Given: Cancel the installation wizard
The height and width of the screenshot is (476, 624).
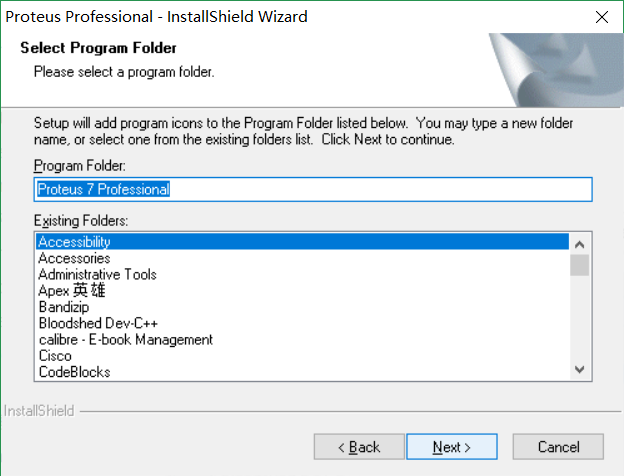Looking at the screenshot, I should click(558, 447).
